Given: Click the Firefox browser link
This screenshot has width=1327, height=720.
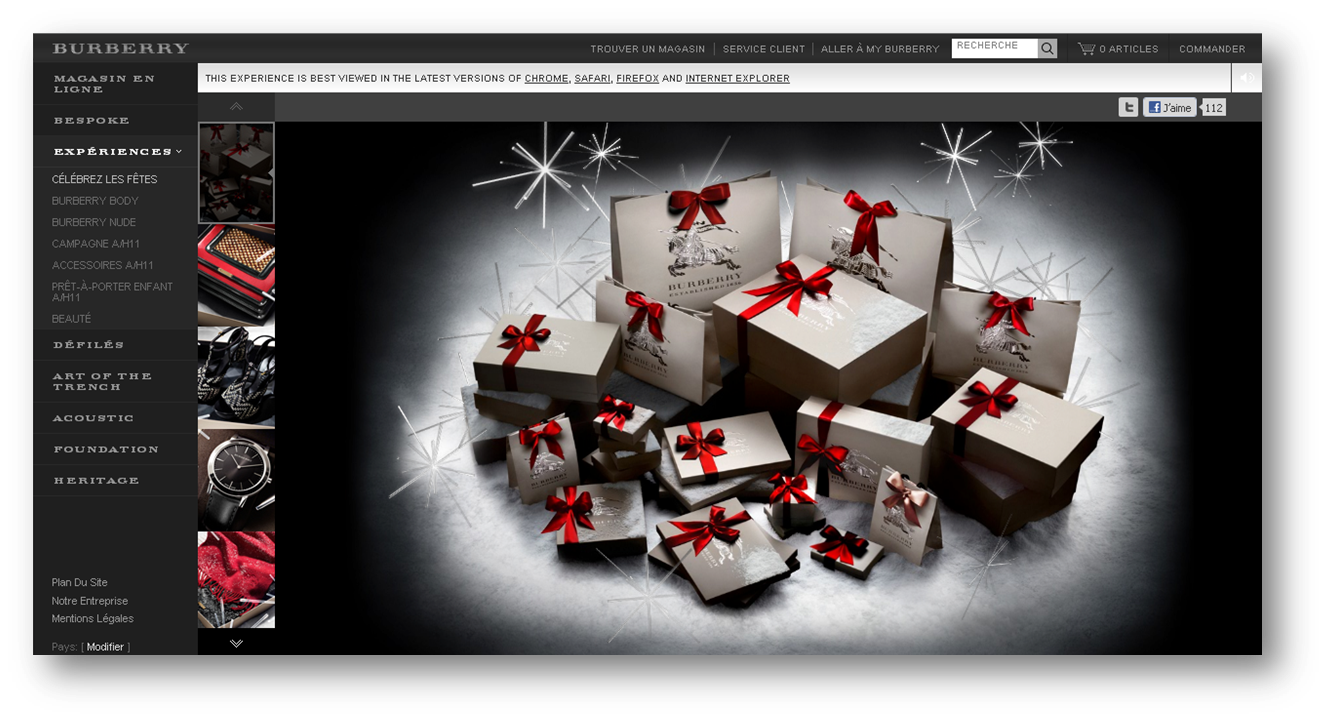Looking at the screenshot, I should [x=637, y=78].
